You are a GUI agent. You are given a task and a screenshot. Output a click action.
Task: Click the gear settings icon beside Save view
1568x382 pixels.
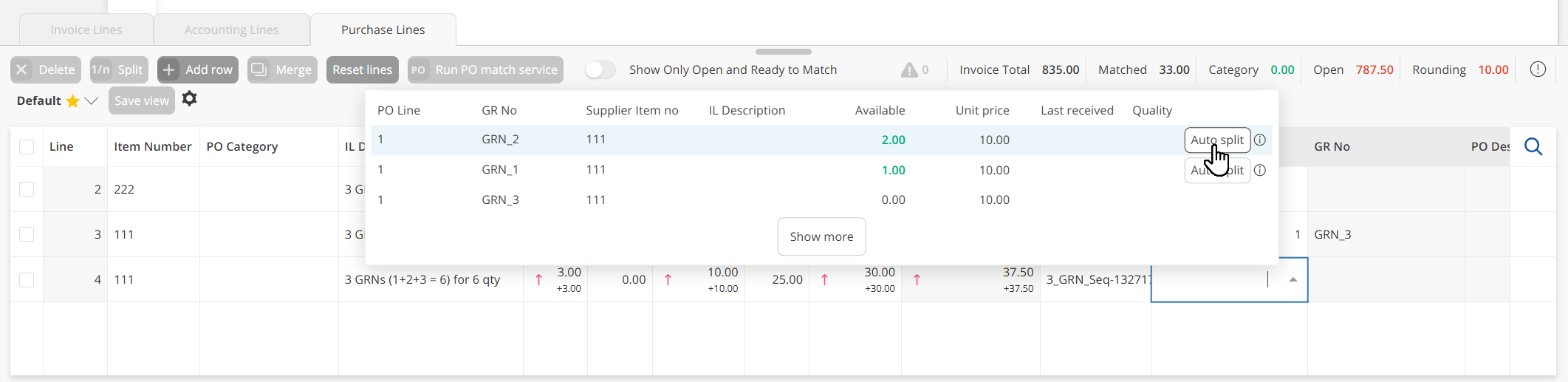(190, 99)
